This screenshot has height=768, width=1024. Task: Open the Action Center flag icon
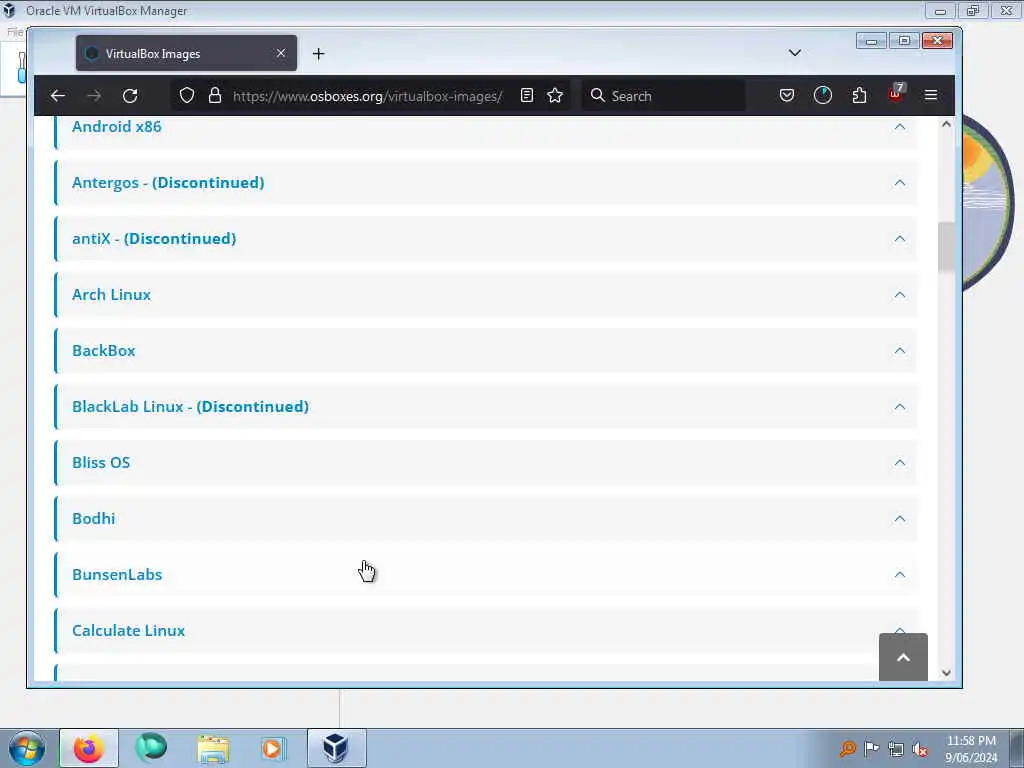[x=872, y=749]
